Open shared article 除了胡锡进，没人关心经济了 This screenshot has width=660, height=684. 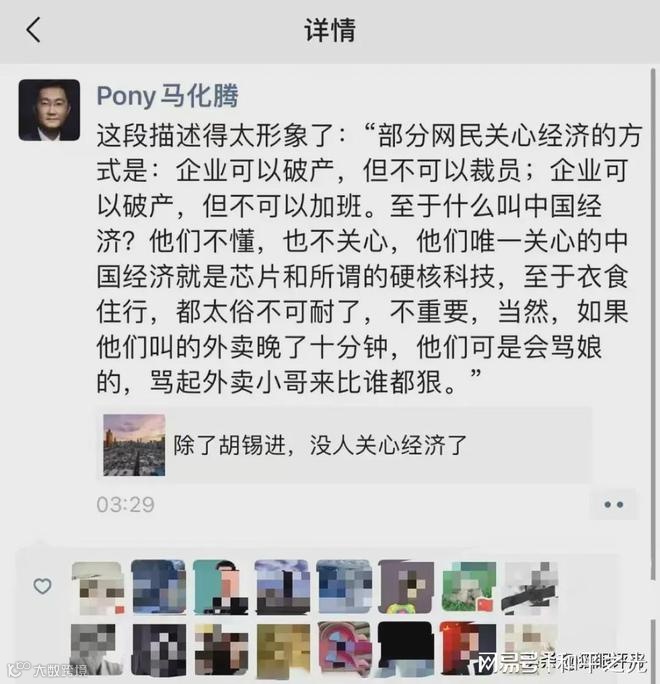pyautogui.click(x=344, y=445)
